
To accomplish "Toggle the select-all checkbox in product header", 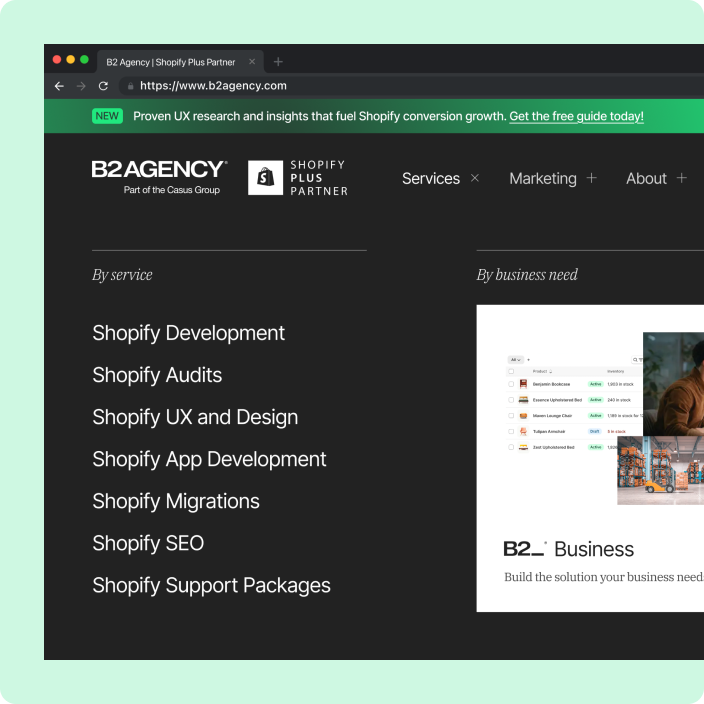I will [511, 371].
